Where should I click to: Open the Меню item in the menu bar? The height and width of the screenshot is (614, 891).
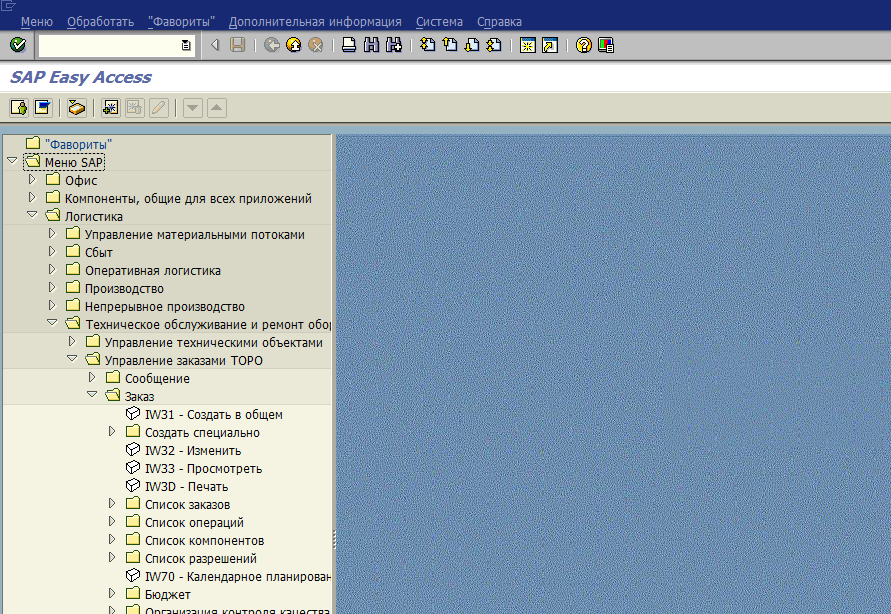coord(36,22)
